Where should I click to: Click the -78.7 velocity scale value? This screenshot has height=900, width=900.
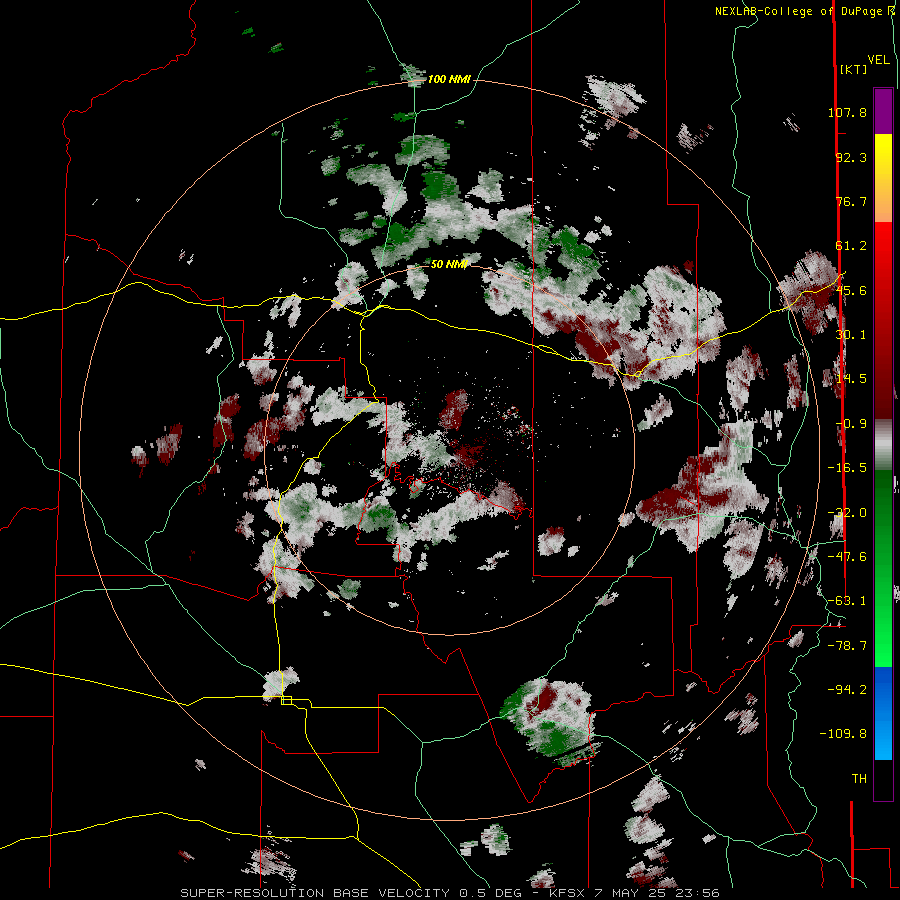847,646
